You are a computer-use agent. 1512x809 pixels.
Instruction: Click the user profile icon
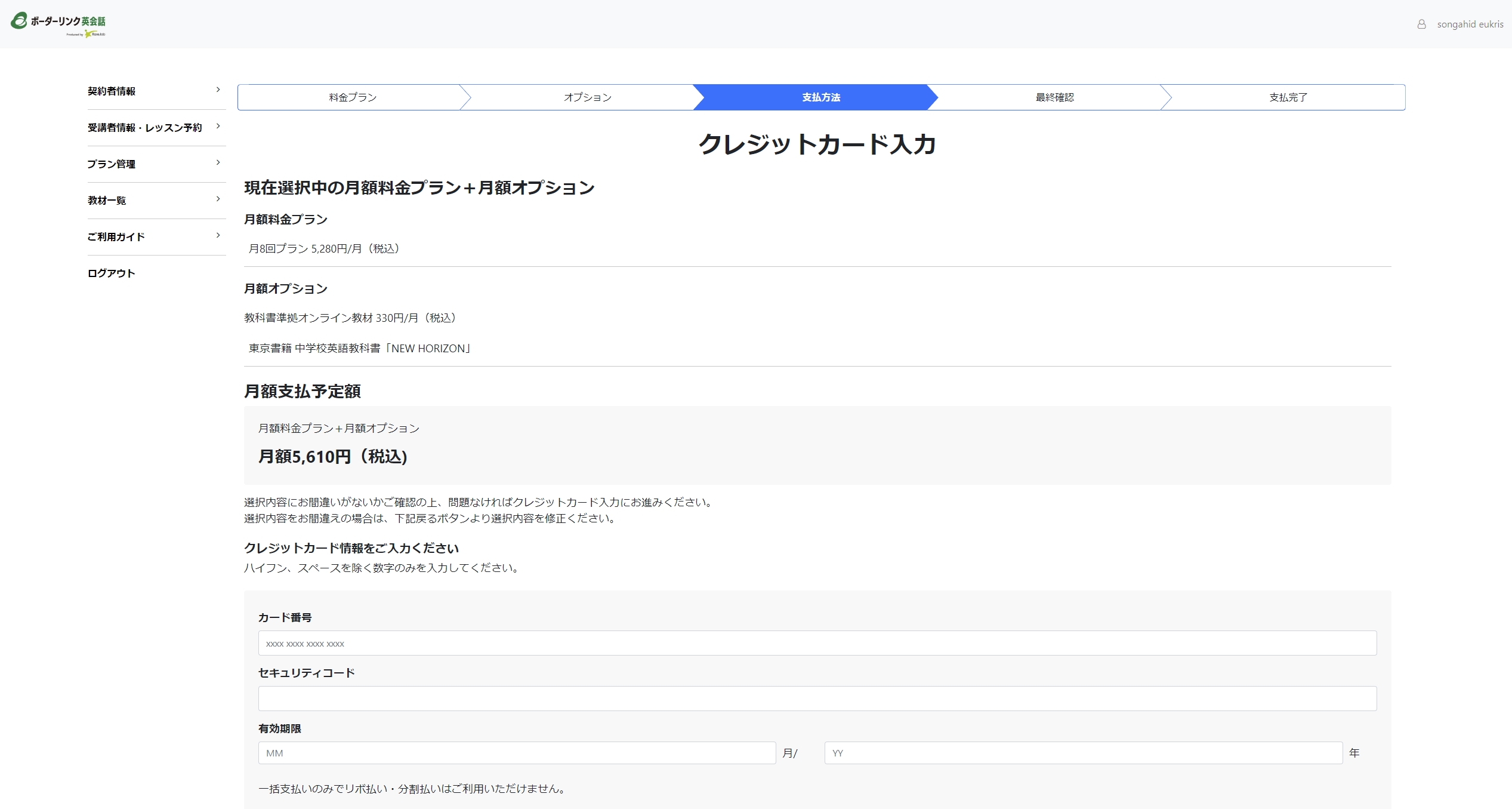1422,24
